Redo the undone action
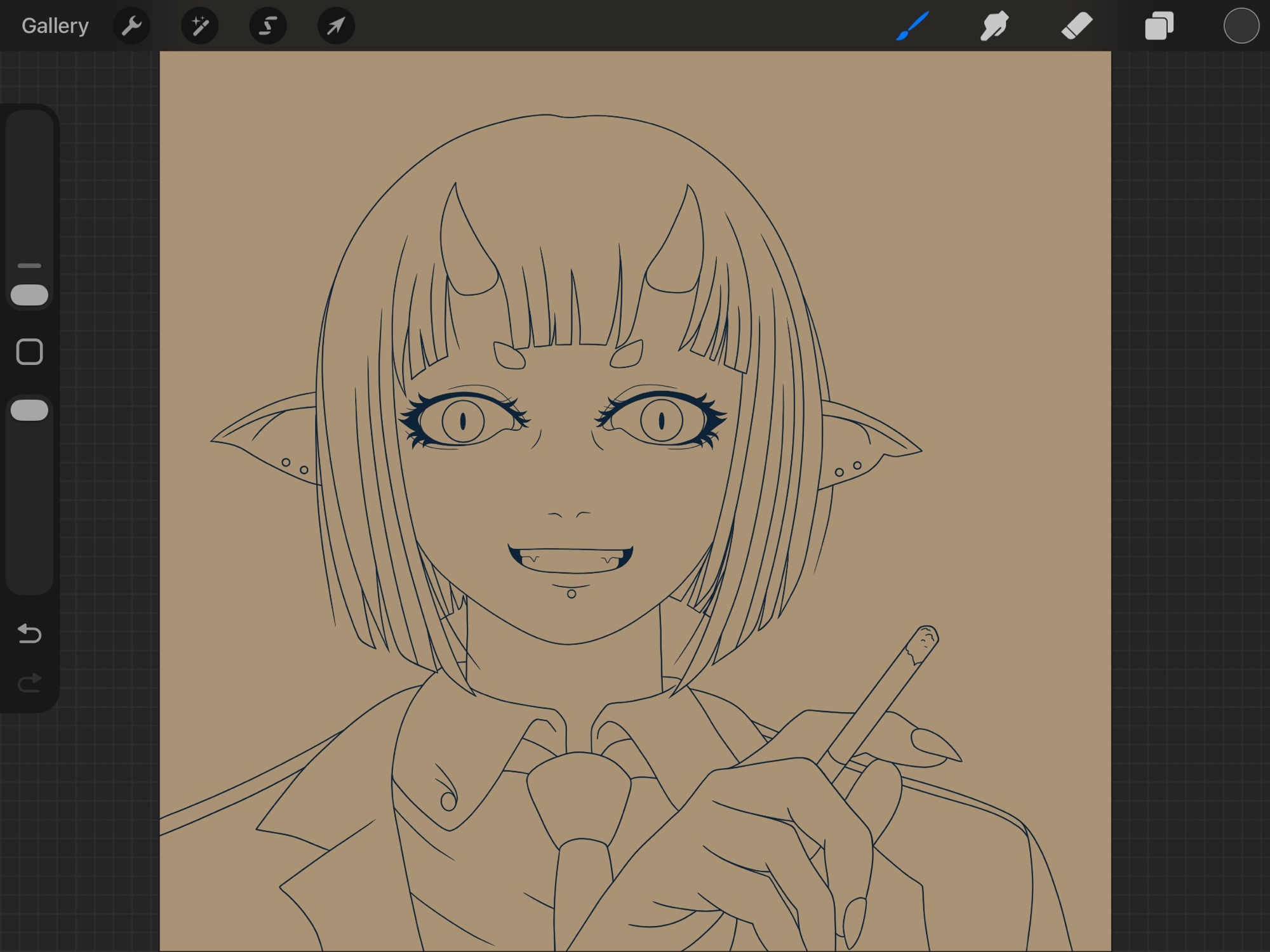This screenshot has height=952, width=1270. tap(30, 683)
